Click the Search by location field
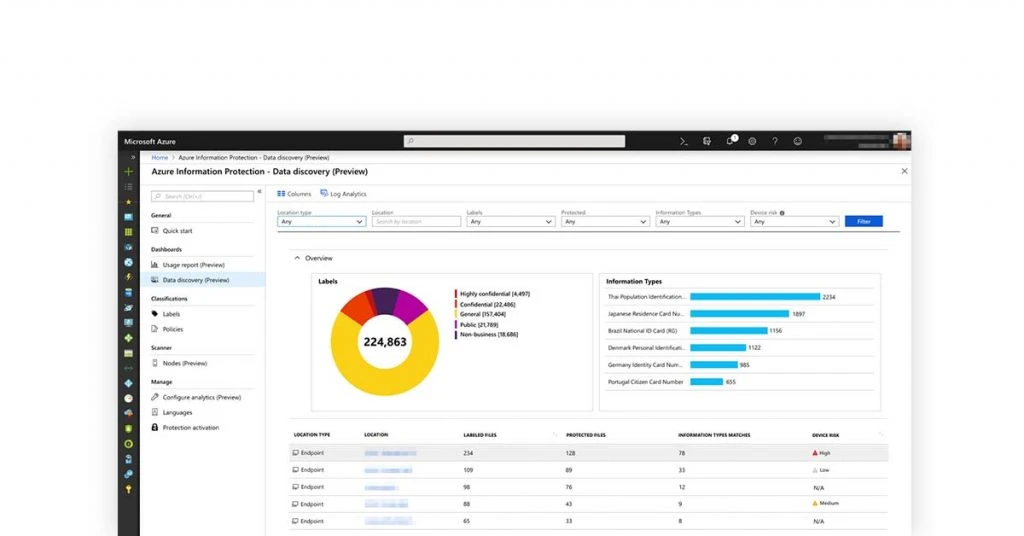 [416, 222]
